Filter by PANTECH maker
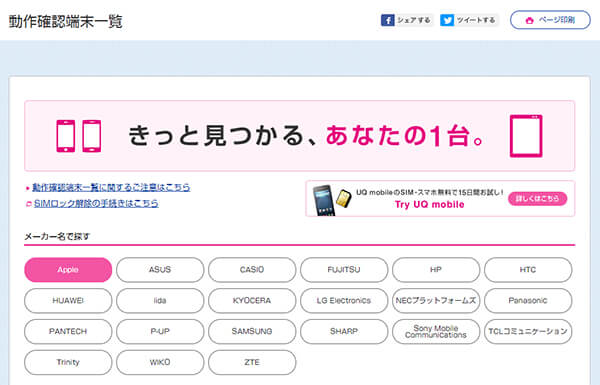 pyautogui.click(x=68, y=331)
